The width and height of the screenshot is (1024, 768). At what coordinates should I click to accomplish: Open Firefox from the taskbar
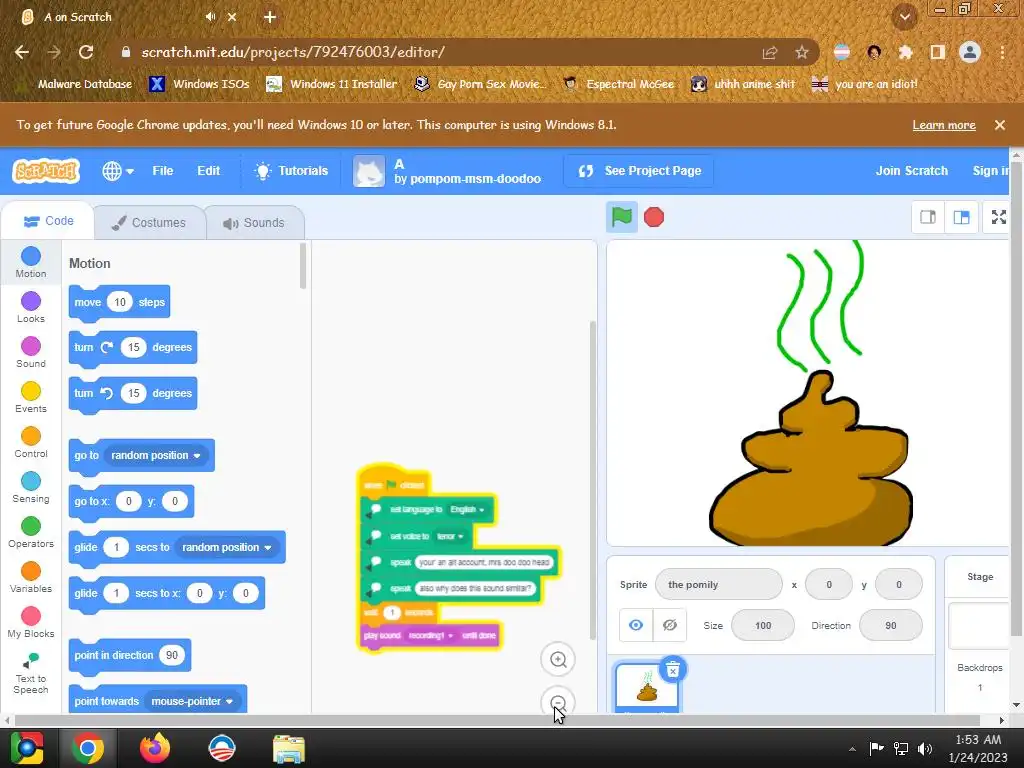click(155, 748)
